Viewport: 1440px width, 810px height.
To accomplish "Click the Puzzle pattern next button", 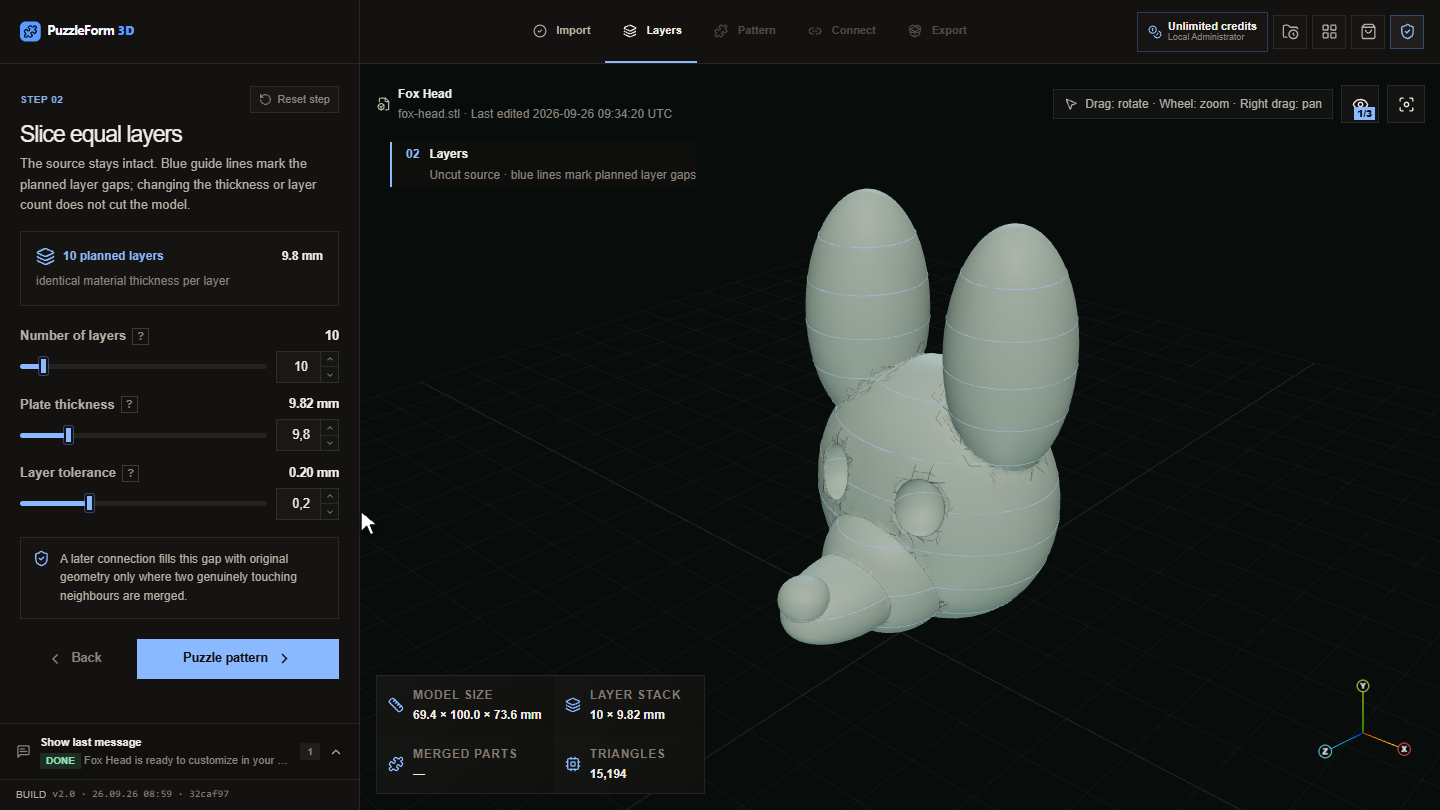I will [x=238, y=659].
